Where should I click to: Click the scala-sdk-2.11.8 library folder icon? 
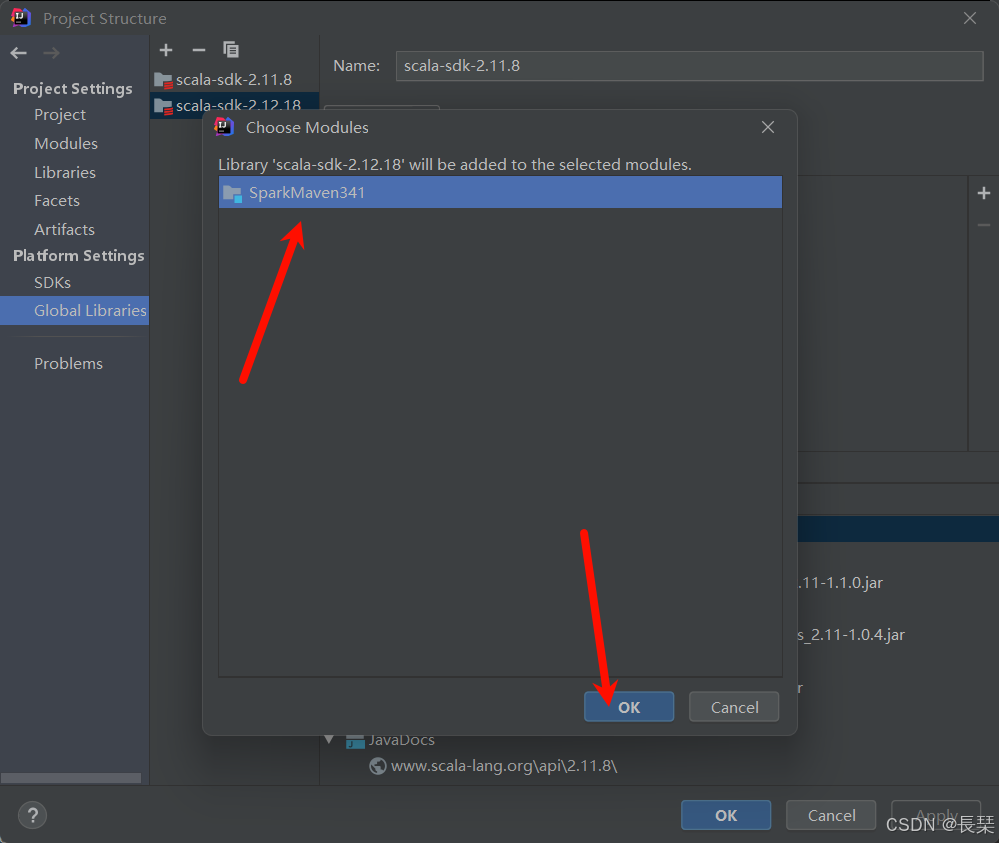click(163, 80)
